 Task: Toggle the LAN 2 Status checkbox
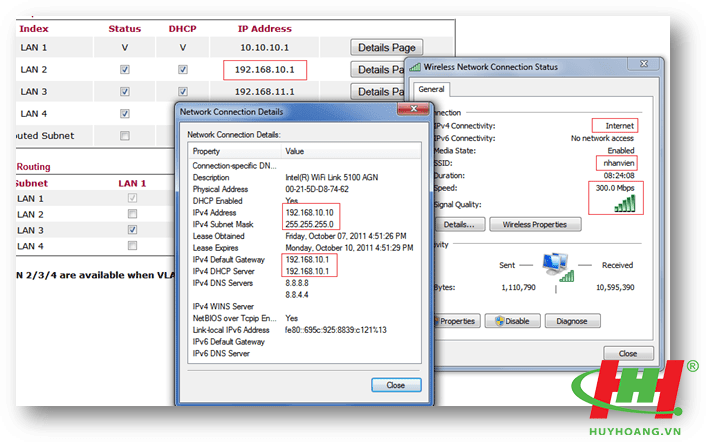point(125,70)
